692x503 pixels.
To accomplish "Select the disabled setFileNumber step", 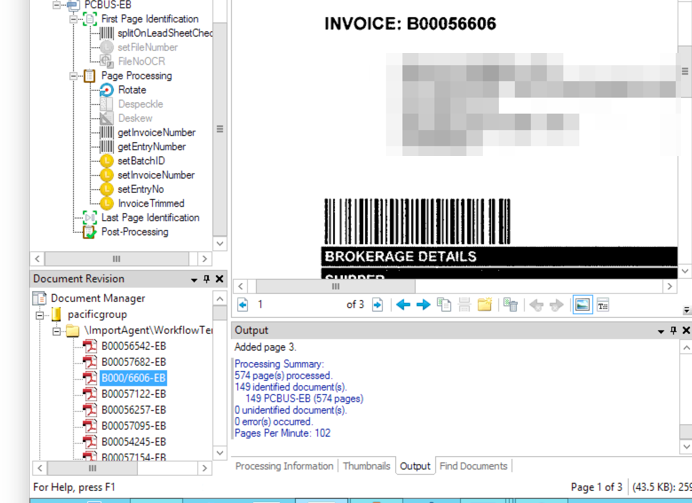I will 147,47.
